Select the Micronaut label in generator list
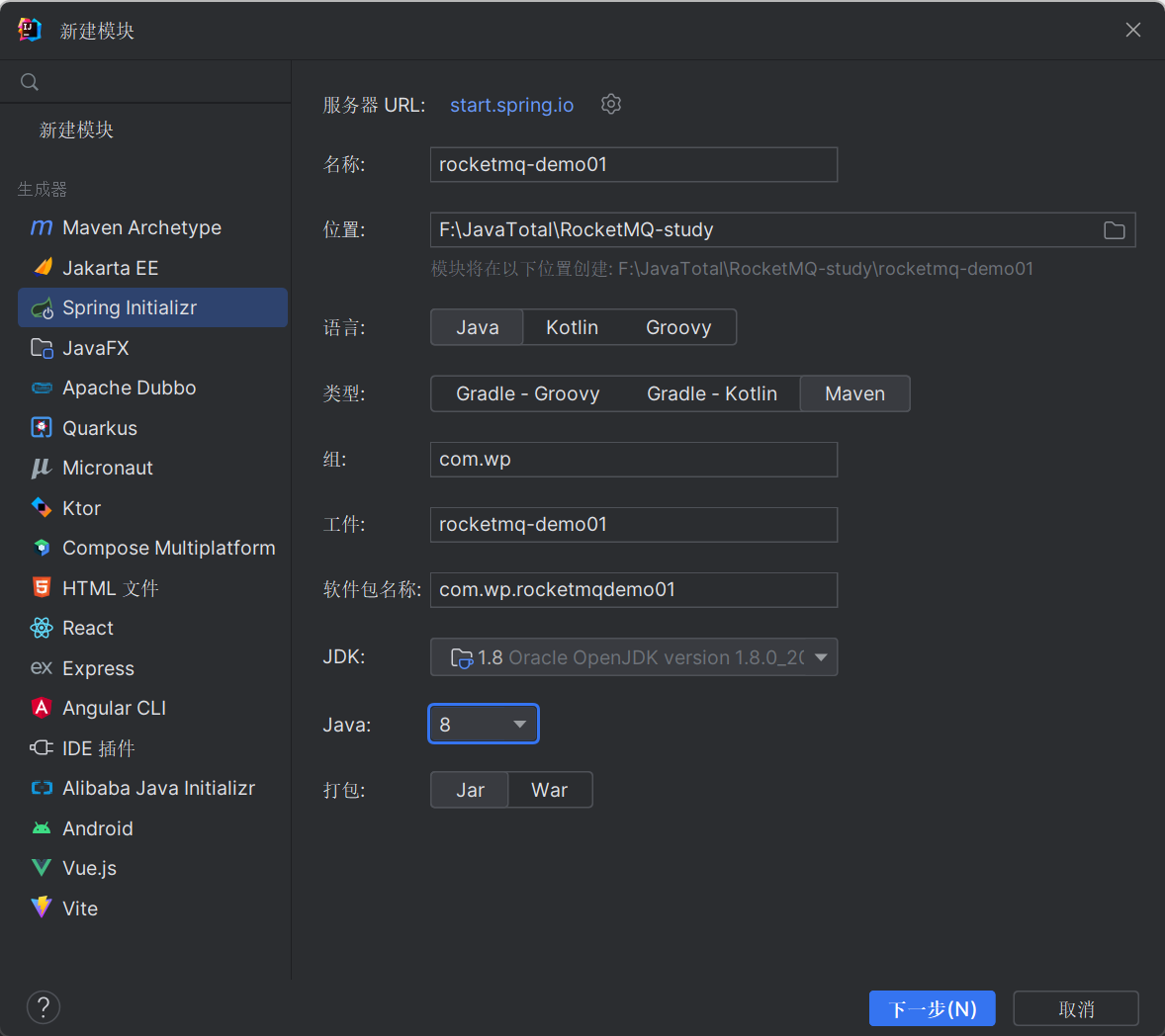Viewport: 1165px width, 1036px height. point(108,468)
